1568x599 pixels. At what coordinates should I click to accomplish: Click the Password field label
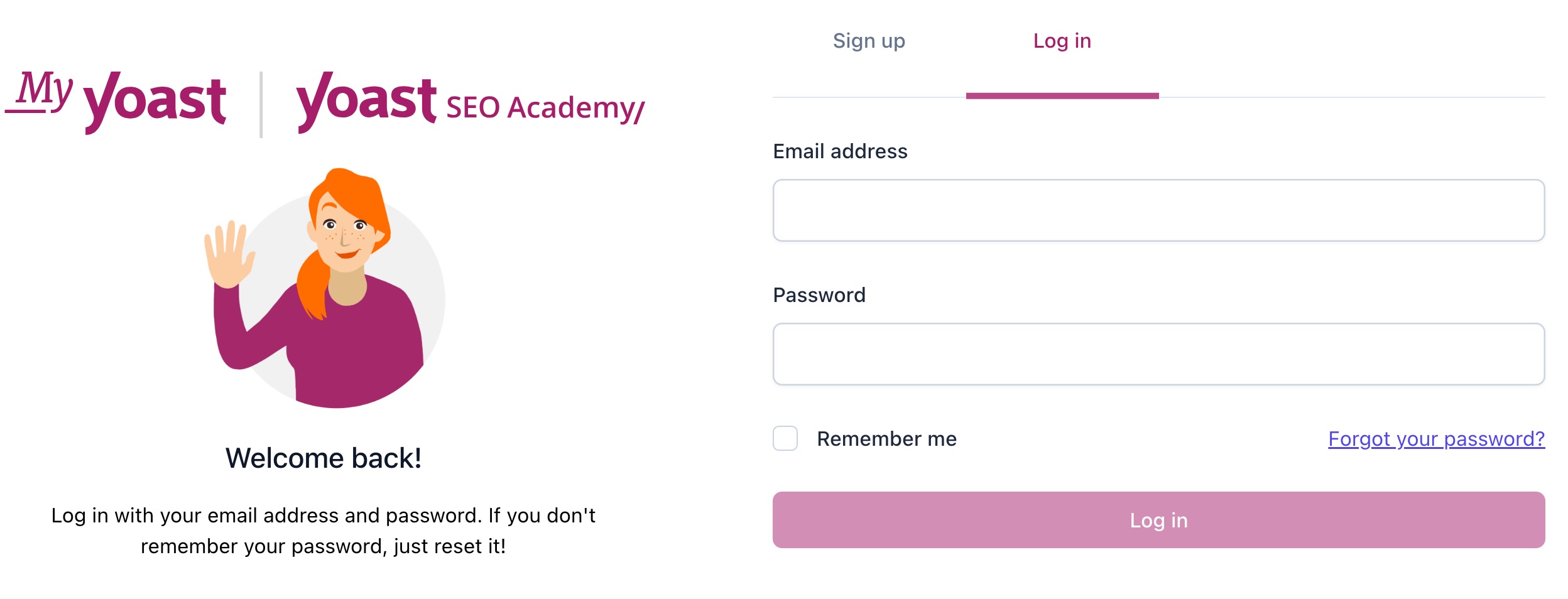[819, 295]
